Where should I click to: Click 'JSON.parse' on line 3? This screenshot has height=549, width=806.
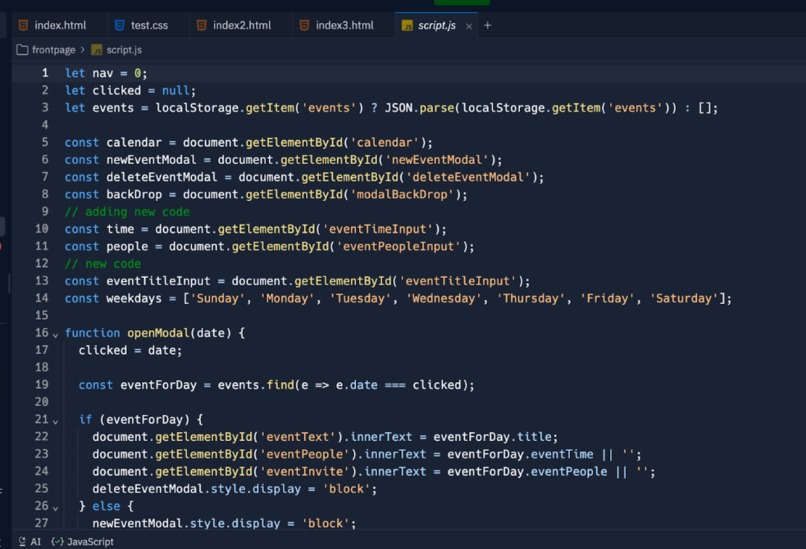pyautogui.click(x=419, y=108)
